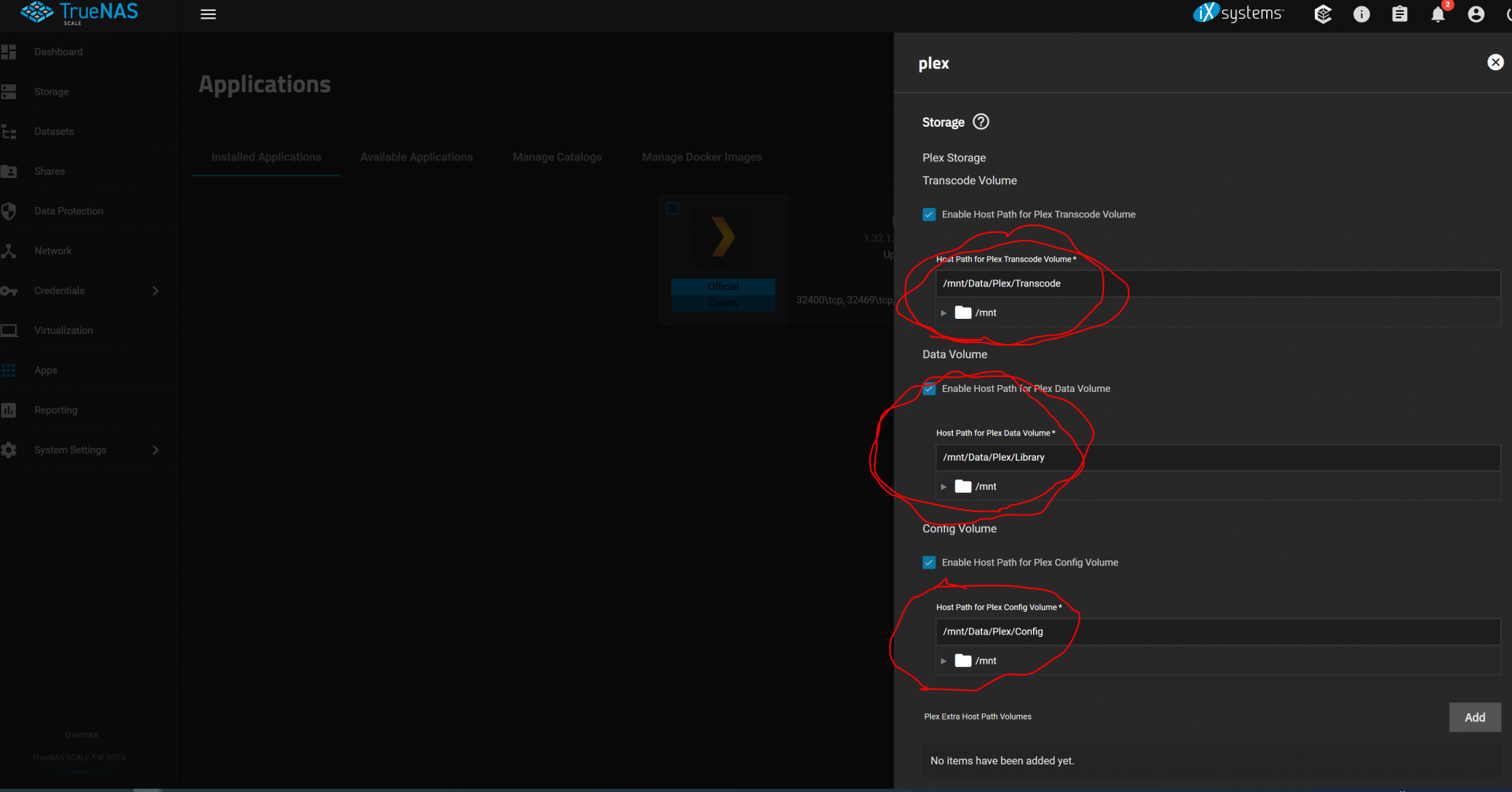Open the alerts bell icon
The image size is (1512, 792).
(1438, 14)
